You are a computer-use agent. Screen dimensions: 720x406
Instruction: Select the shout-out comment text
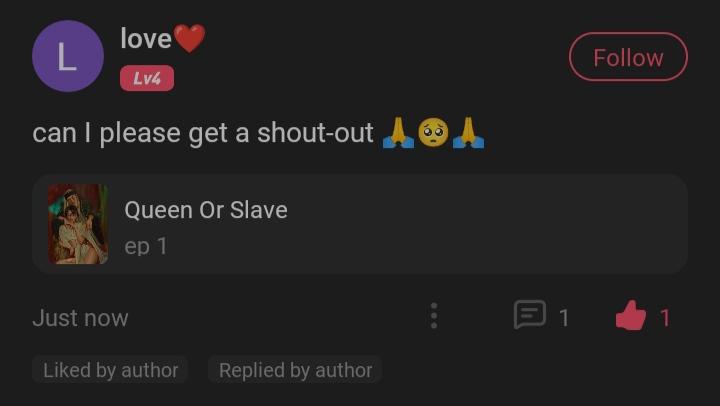click(203, 133)
